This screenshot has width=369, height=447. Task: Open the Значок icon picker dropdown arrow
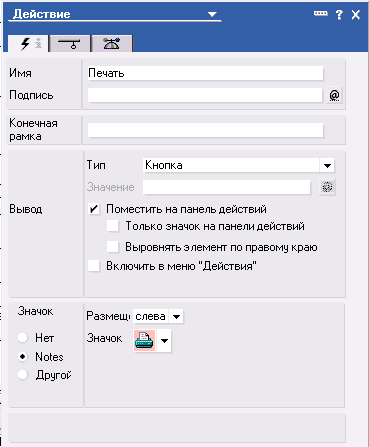(x=164, y=340)
